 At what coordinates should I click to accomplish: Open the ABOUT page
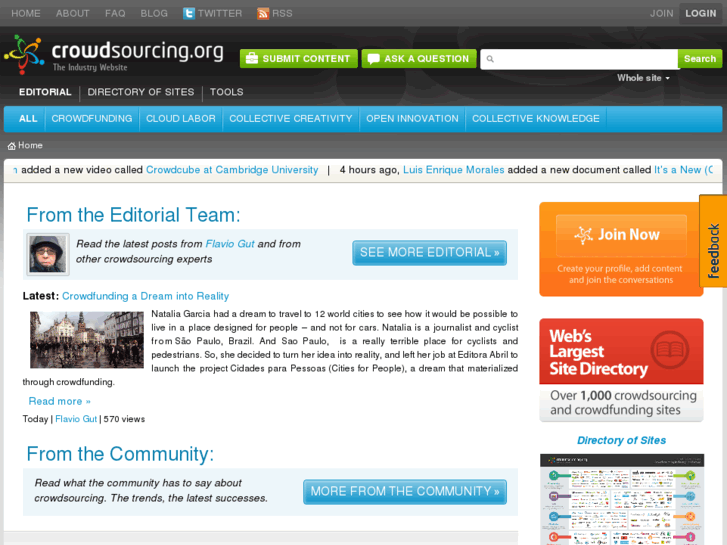click(x=73, y=13)
